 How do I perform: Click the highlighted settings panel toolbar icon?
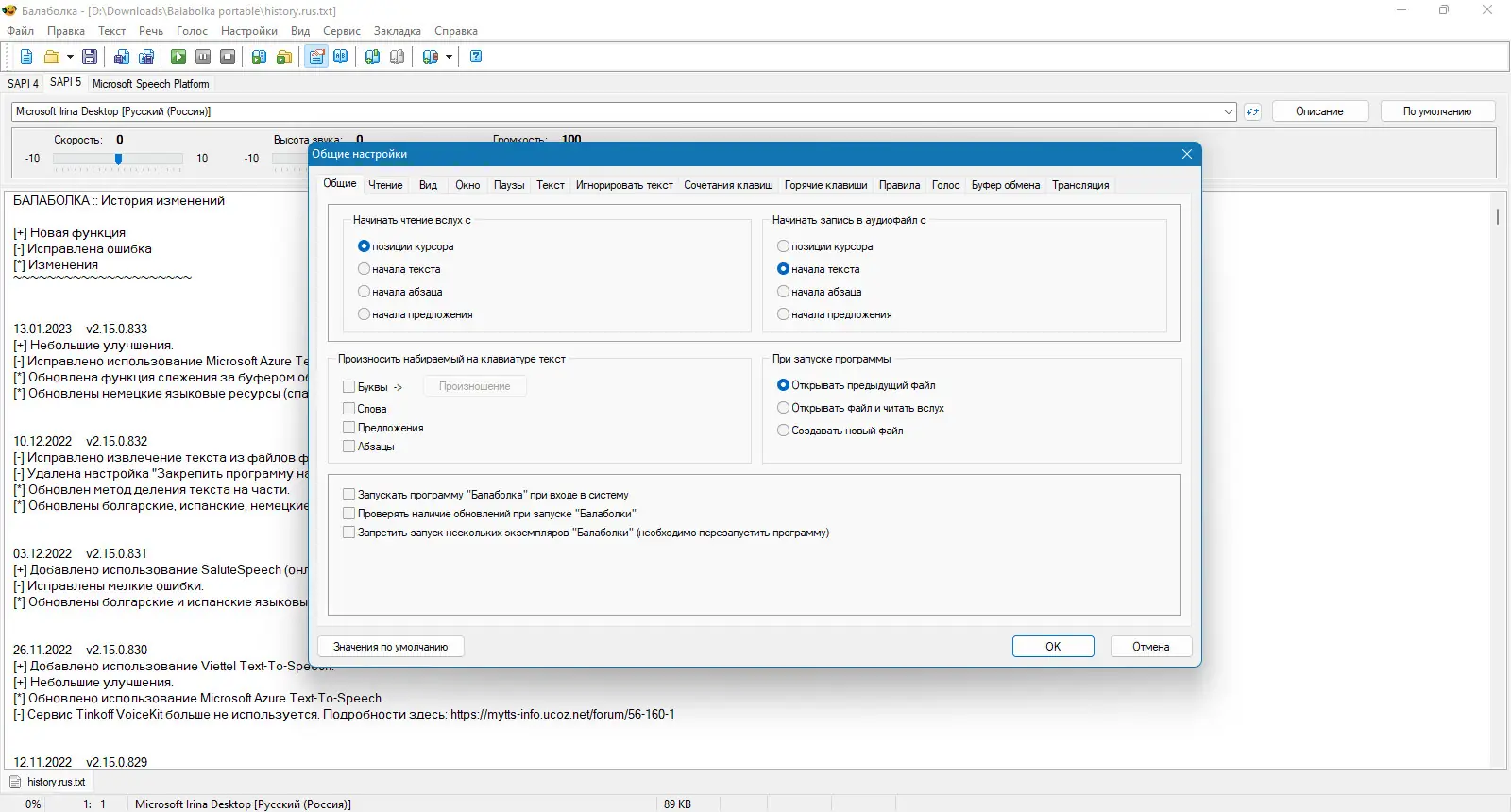pyautogui.click(x=316, y=57)
